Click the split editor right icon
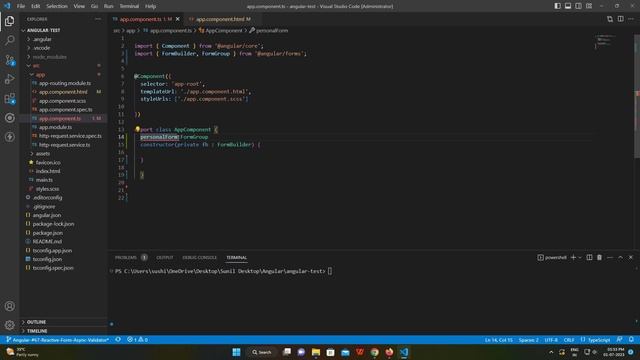This screenshot has width=640, height=360. click(x=620, y=19)
